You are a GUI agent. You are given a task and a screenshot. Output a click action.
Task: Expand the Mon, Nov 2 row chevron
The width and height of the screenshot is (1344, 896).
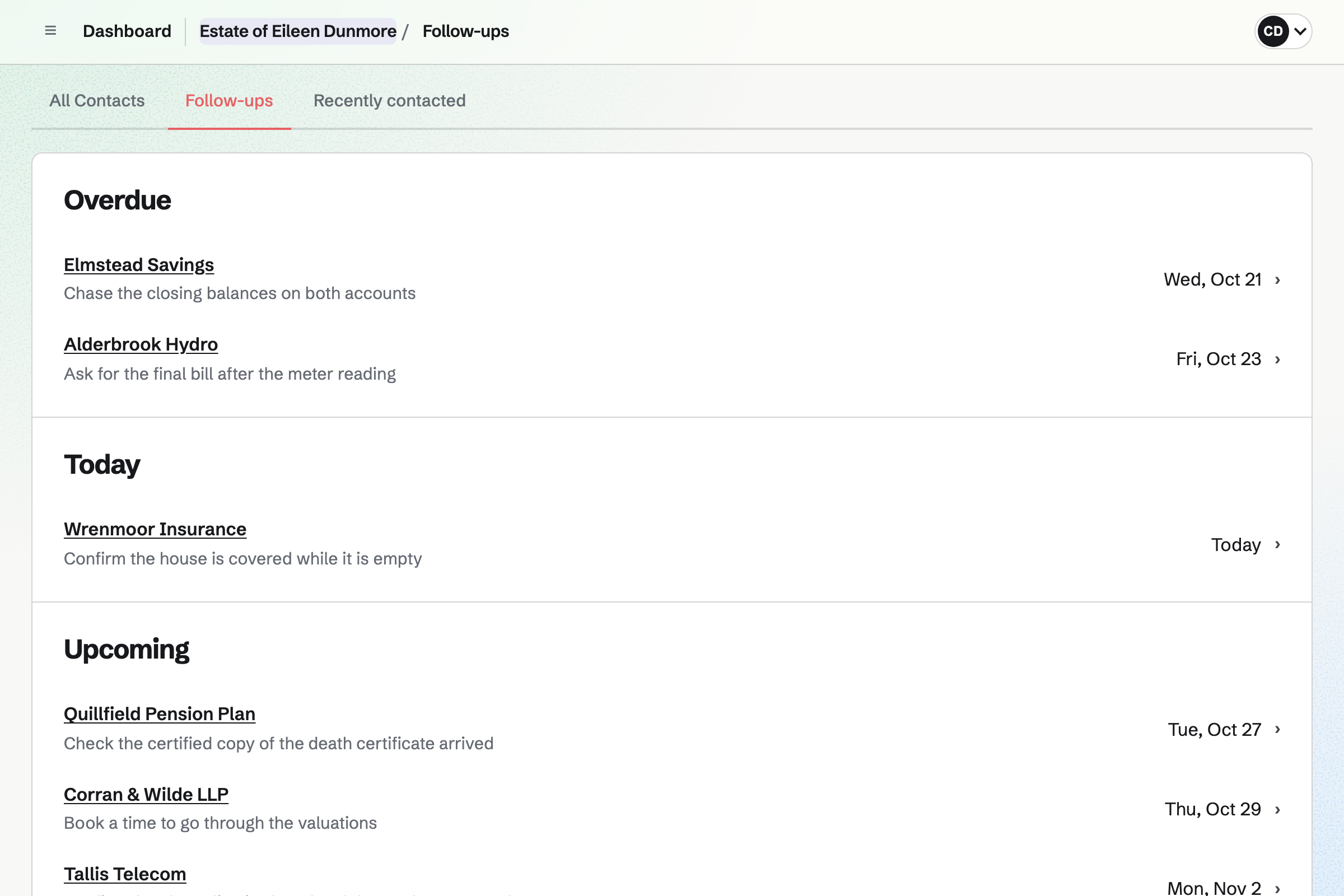pyautogui.click(x=1278, y=889)
